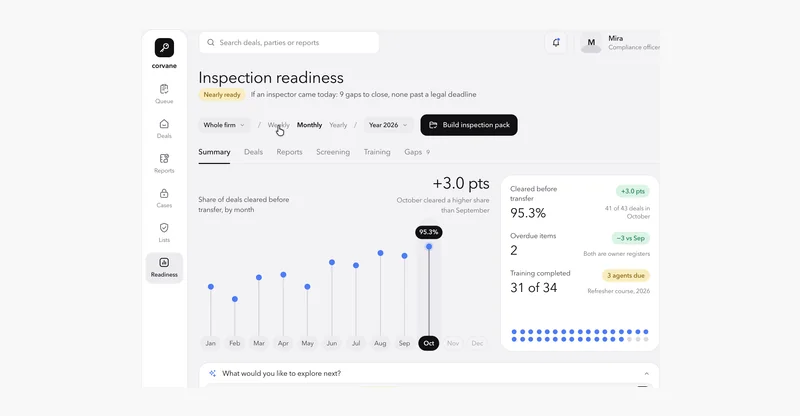Click '41 of 43 deals in October' text

[x=627, y=212]
